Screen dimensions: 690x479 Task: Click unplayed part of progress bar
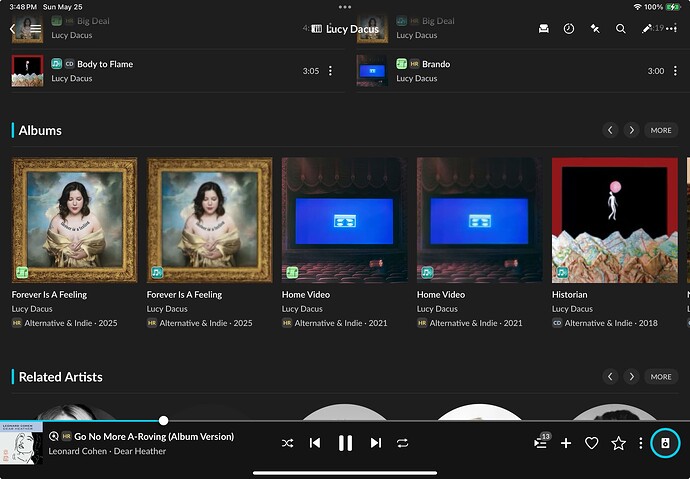429,420
